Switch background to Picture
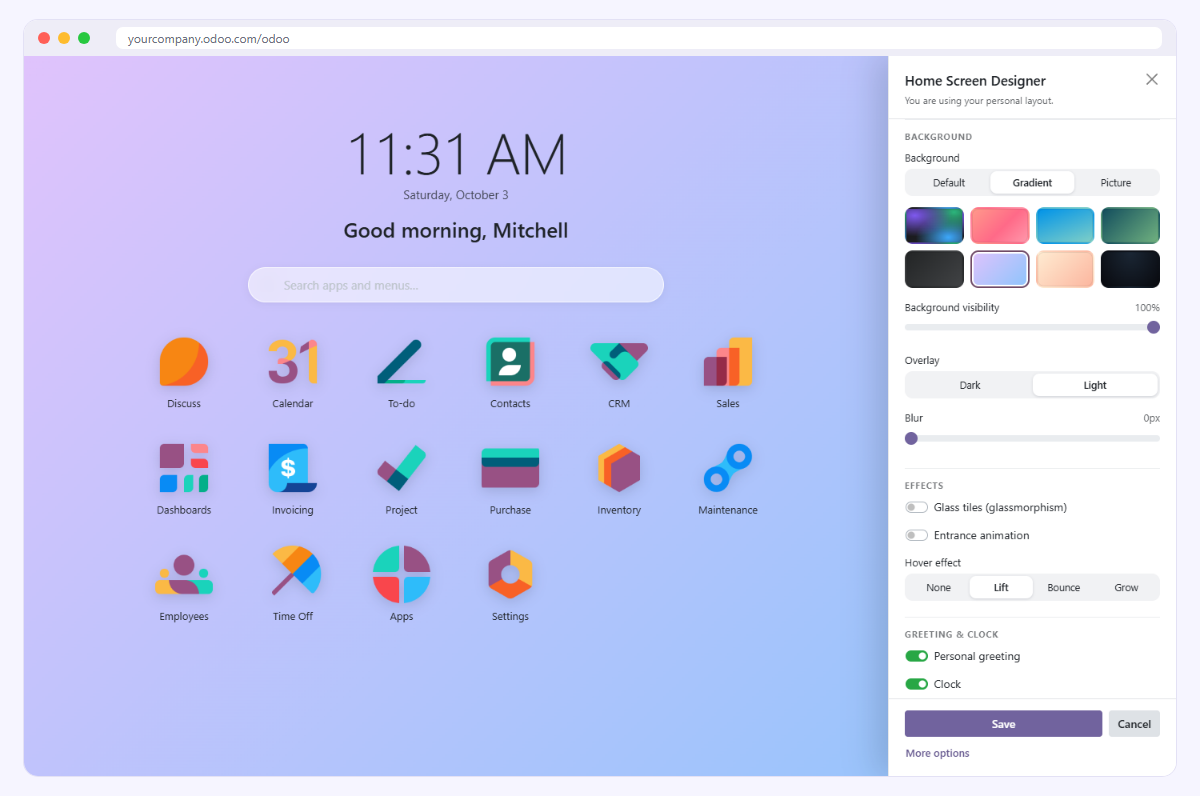Screen dimensions: 1200x796 pyautogui.click(x=1116, y=183)
